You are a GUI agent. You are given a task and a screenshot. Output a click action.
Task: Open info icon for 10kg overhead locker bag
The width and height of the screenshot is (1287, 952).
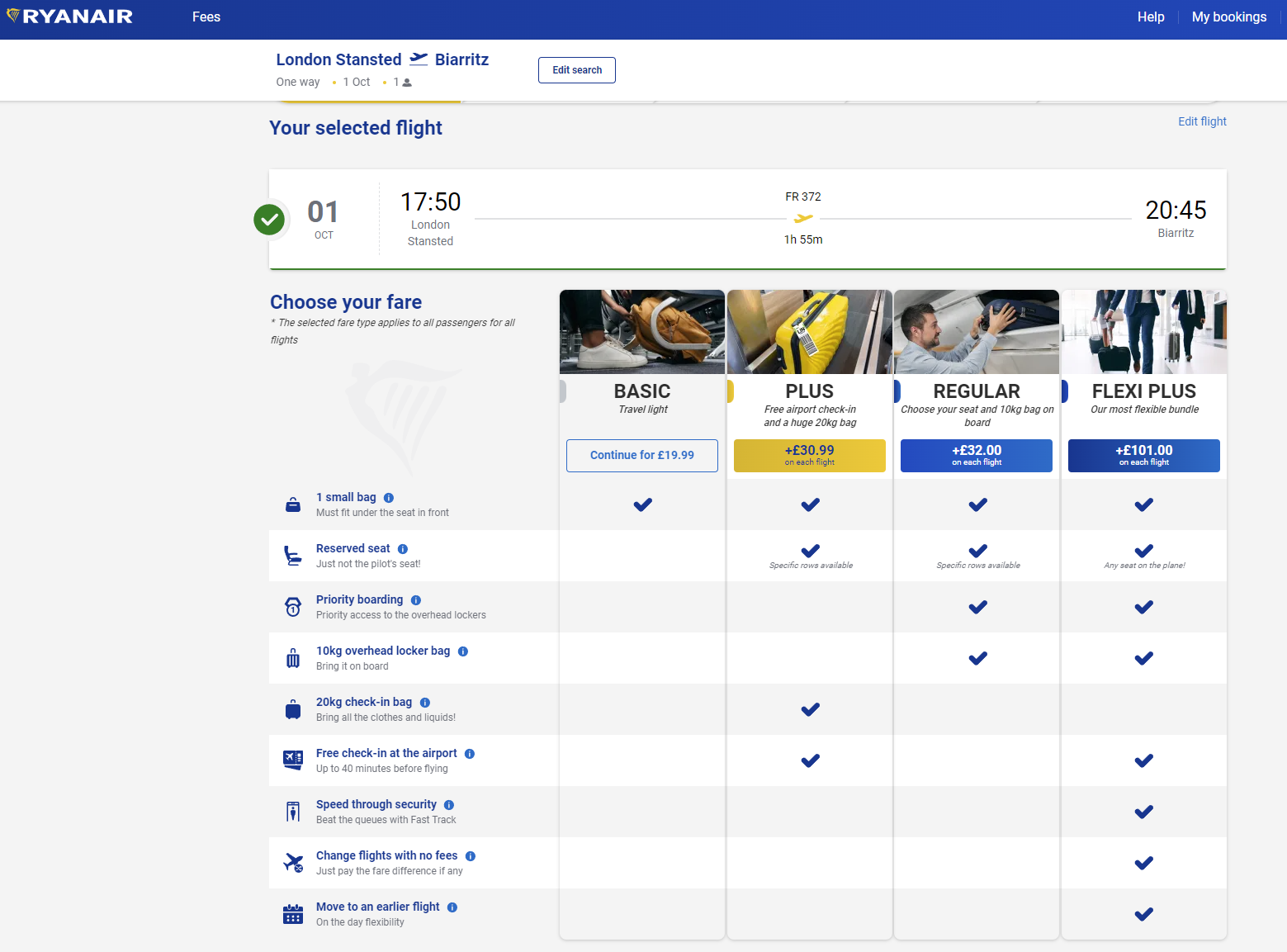pyautogui.click(x=463, y=651)
